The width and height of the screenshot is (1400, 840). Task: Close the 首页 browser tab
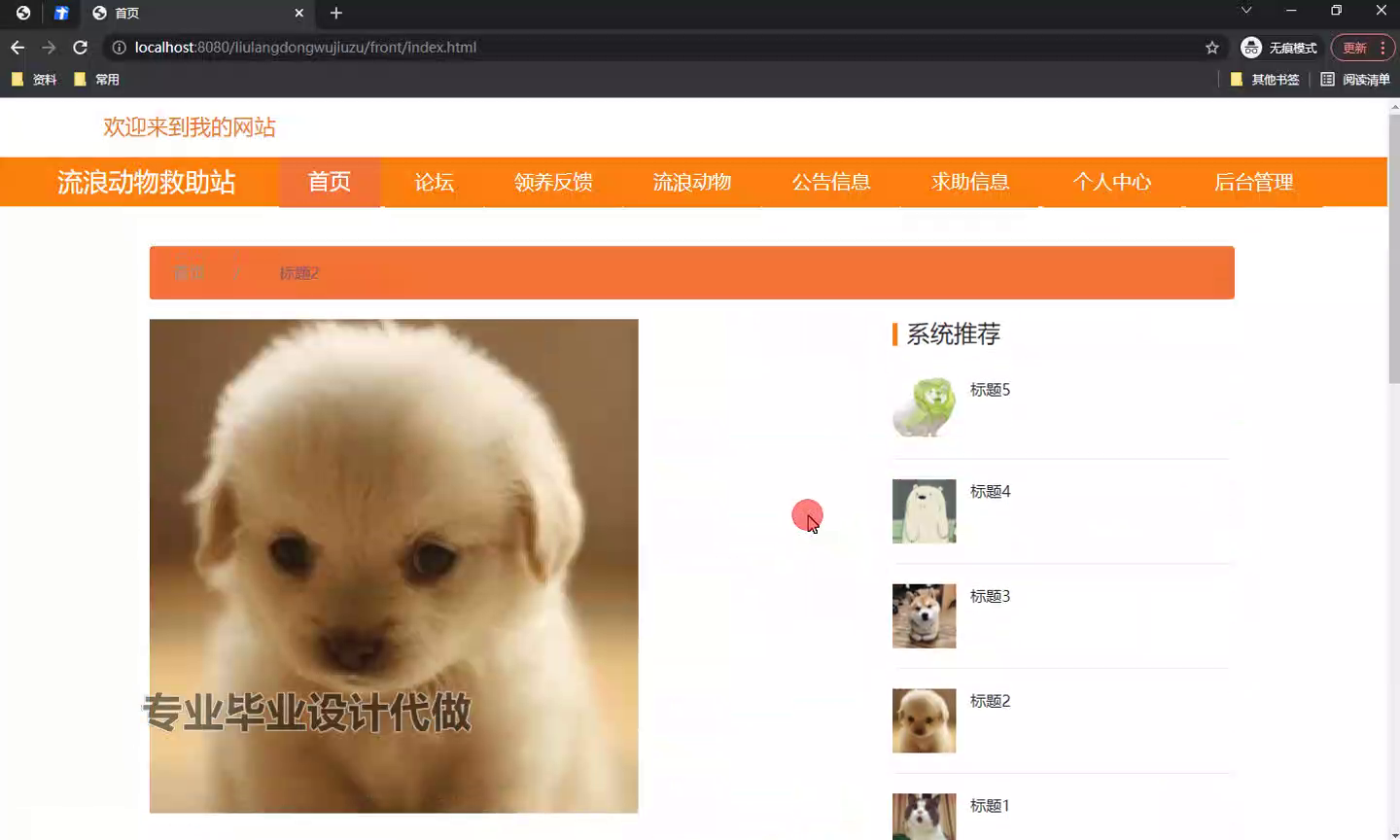pos(299,13)
